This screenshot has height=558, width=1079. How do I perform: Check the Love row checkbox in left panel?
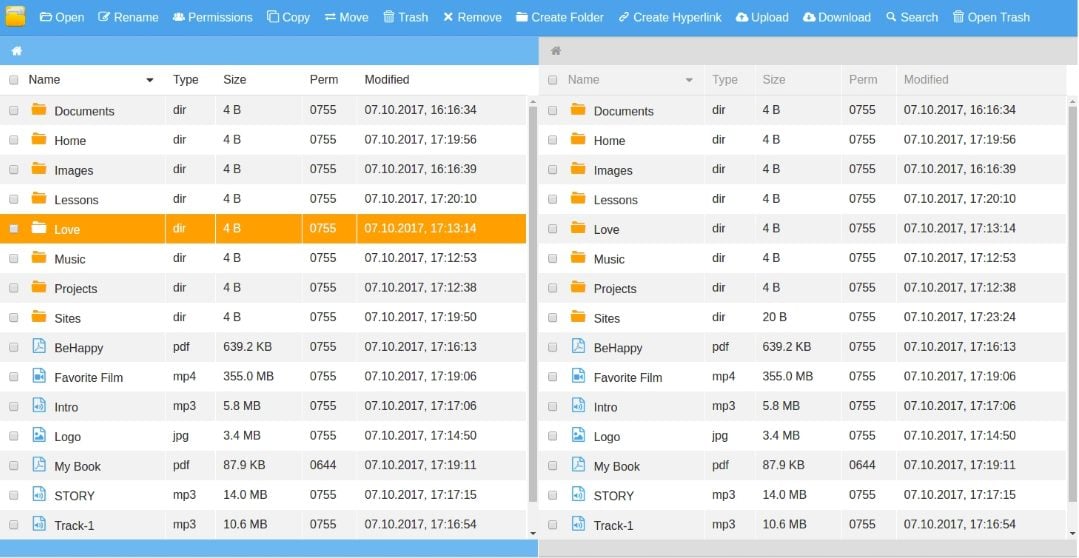tap(14, 228)
